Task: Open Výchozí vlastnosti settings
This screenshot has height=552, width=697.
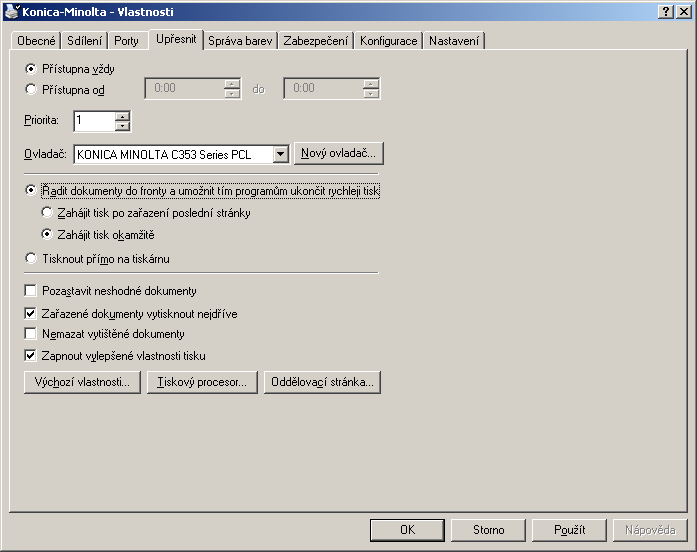Action: [82, 382]
